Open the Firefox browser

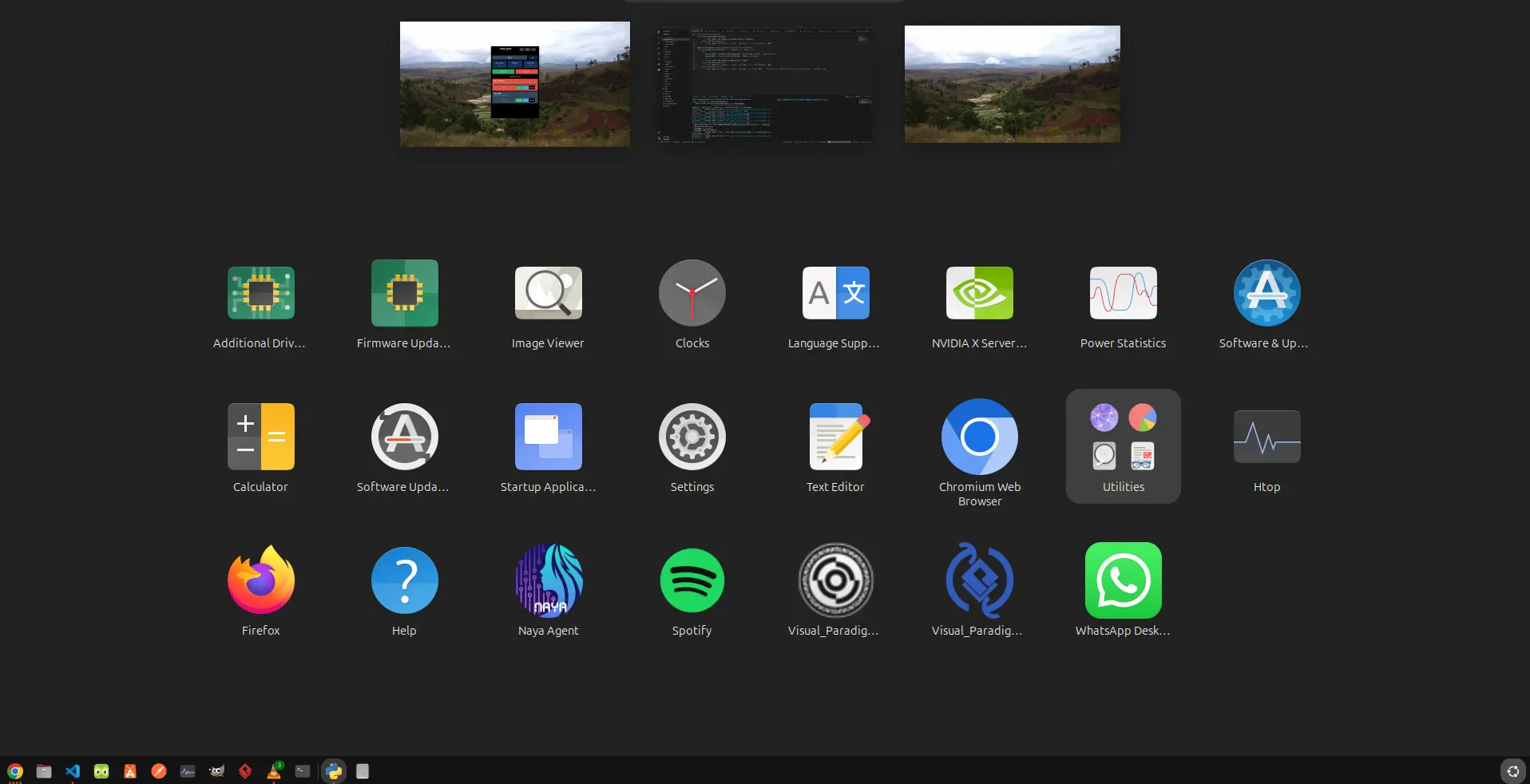[x=260, y=581]
